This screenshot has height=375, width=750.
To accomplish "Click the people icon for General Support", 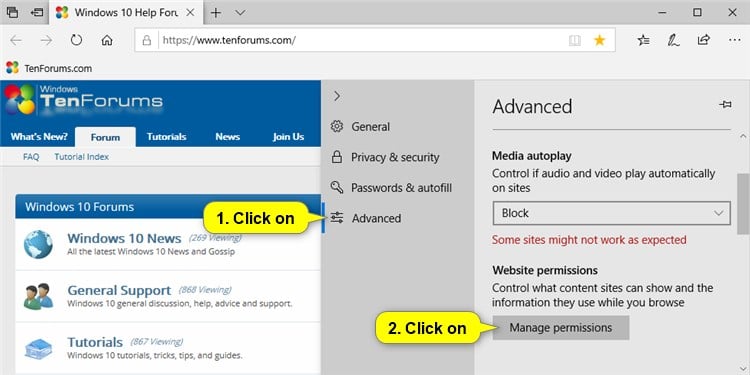I will point(38,297).
